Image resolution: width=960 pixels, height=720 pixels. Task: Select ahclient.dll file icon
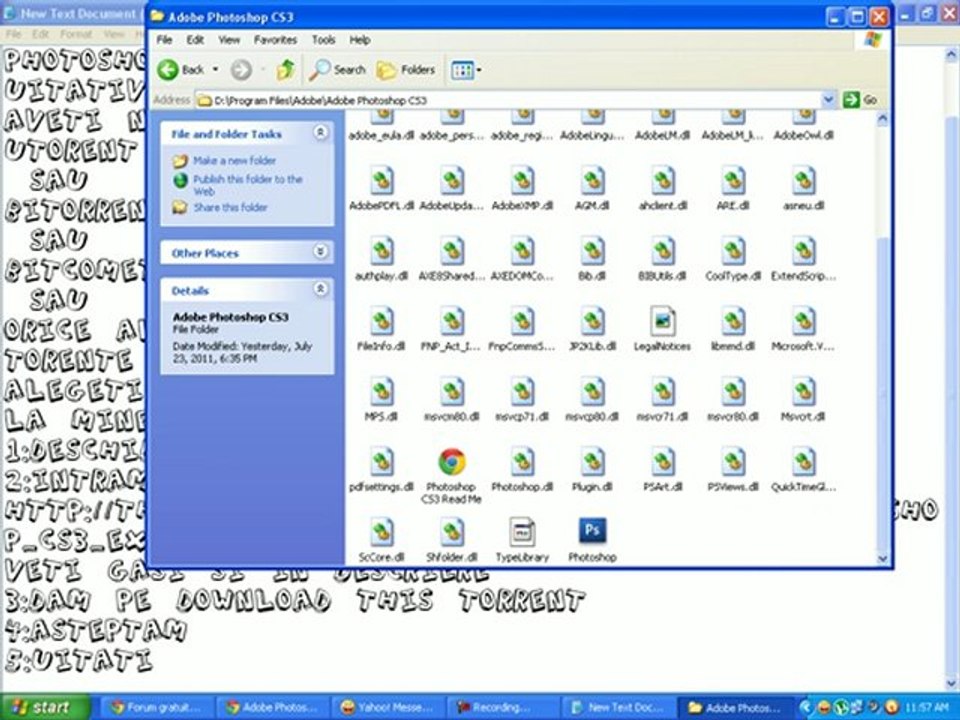[x=662, y=181]
